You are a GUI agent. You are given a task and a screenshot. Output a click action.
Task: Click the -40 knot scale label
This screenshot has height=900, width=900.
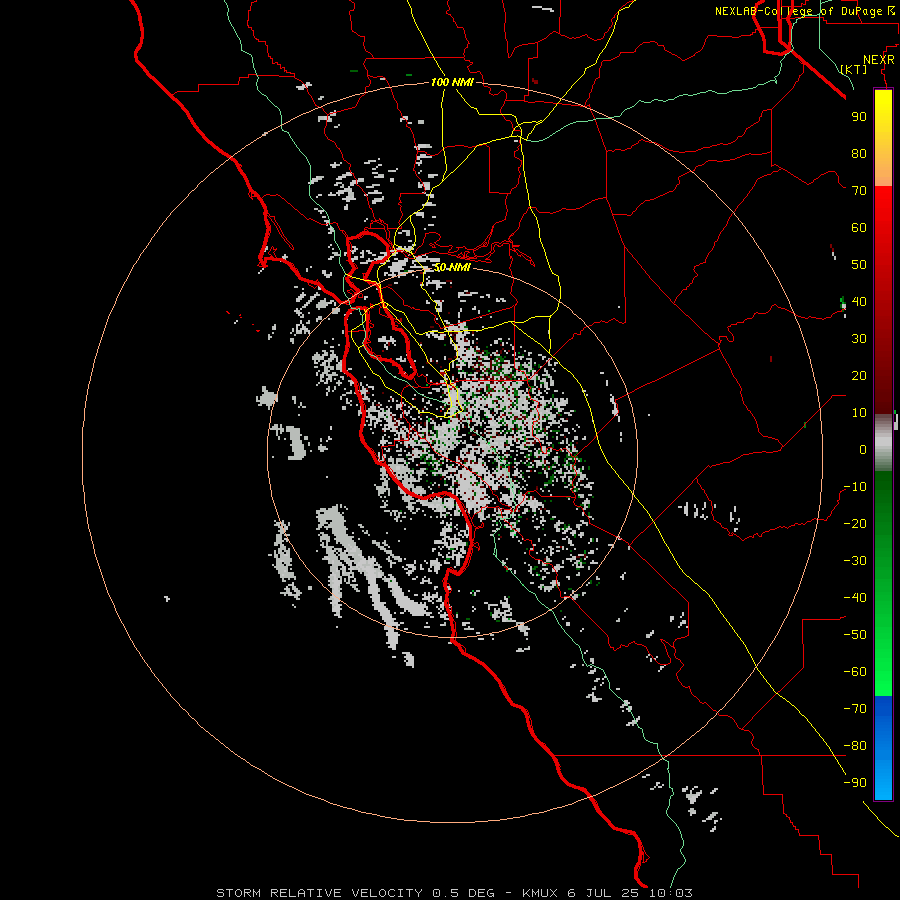[855, 598]
